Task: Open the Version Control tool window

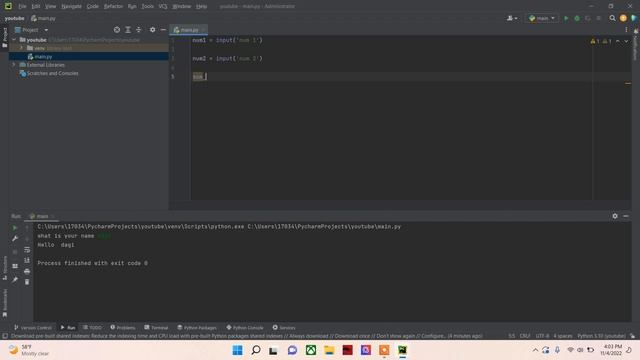Action: 33,328
